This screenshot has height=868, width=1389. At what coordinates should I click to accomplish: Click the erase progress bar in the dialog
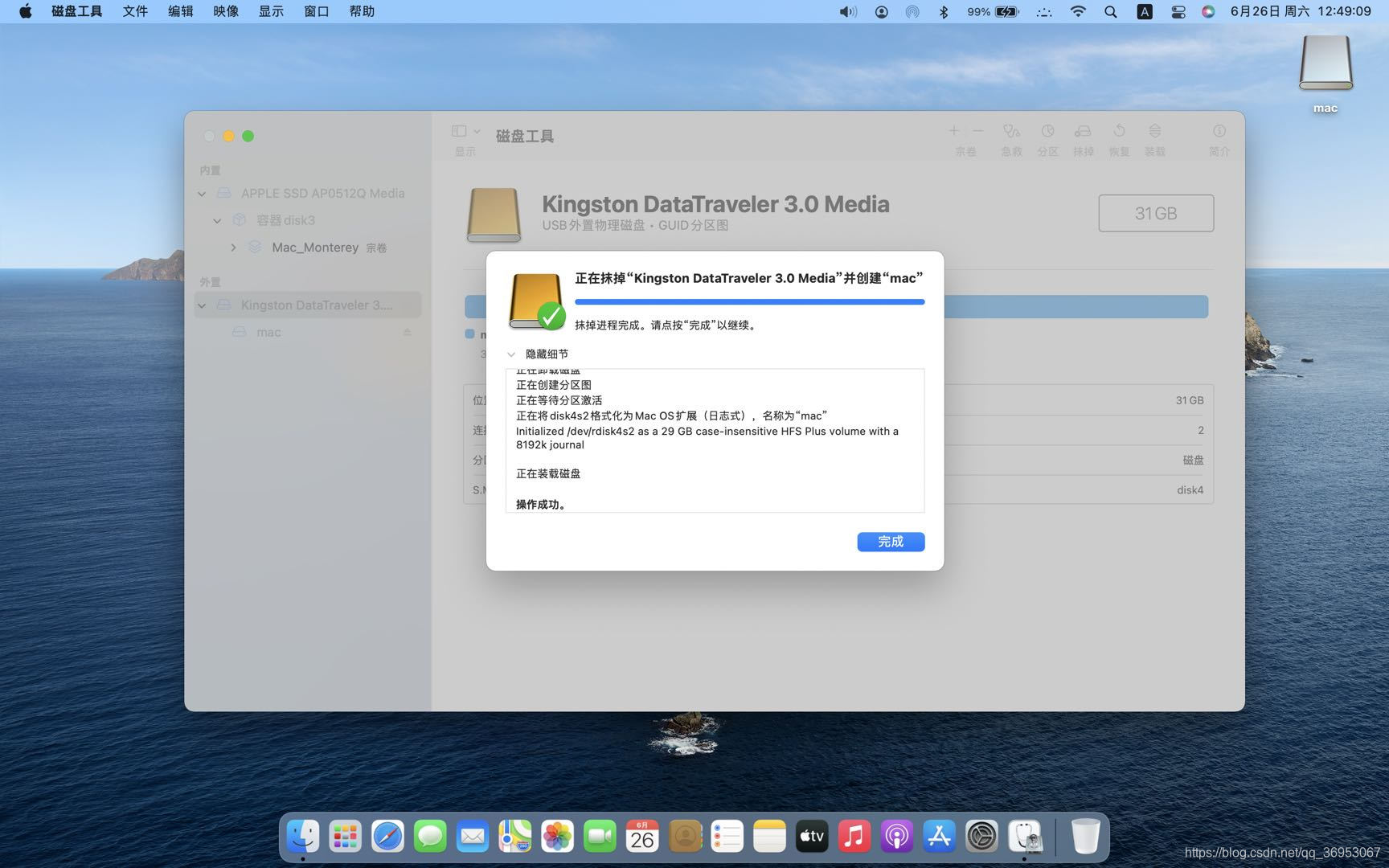pyautogui.click(x=749, y=302)
